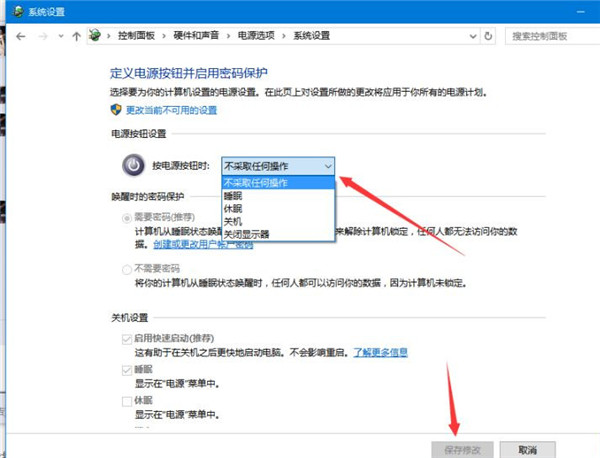Toggle the 睡眠 checkbox under 关机设置
The height and width of the screenshot is (458, 600).
click(126, 370)
